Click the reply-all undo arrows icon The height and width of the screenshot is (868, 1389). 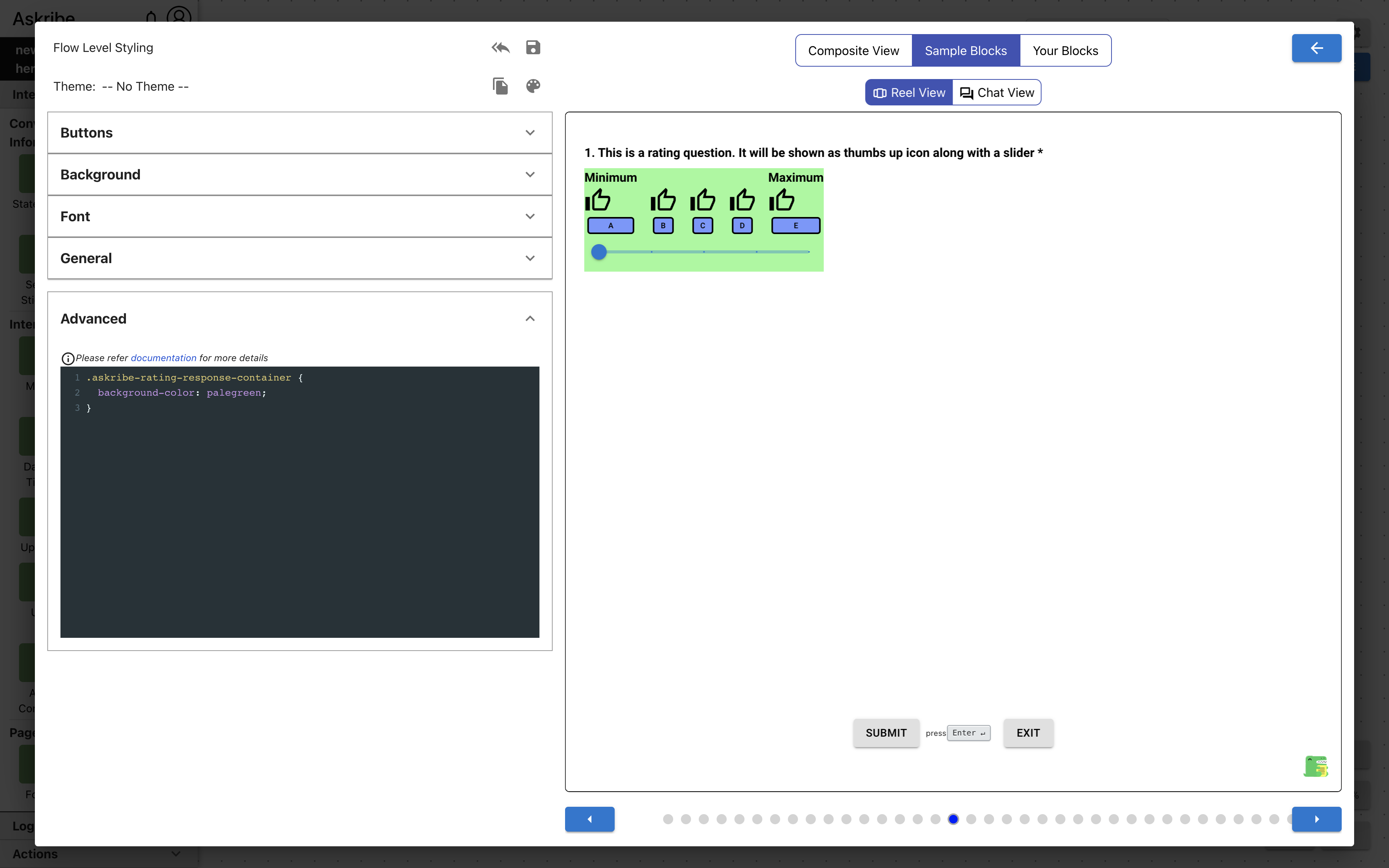pos(500,48)
